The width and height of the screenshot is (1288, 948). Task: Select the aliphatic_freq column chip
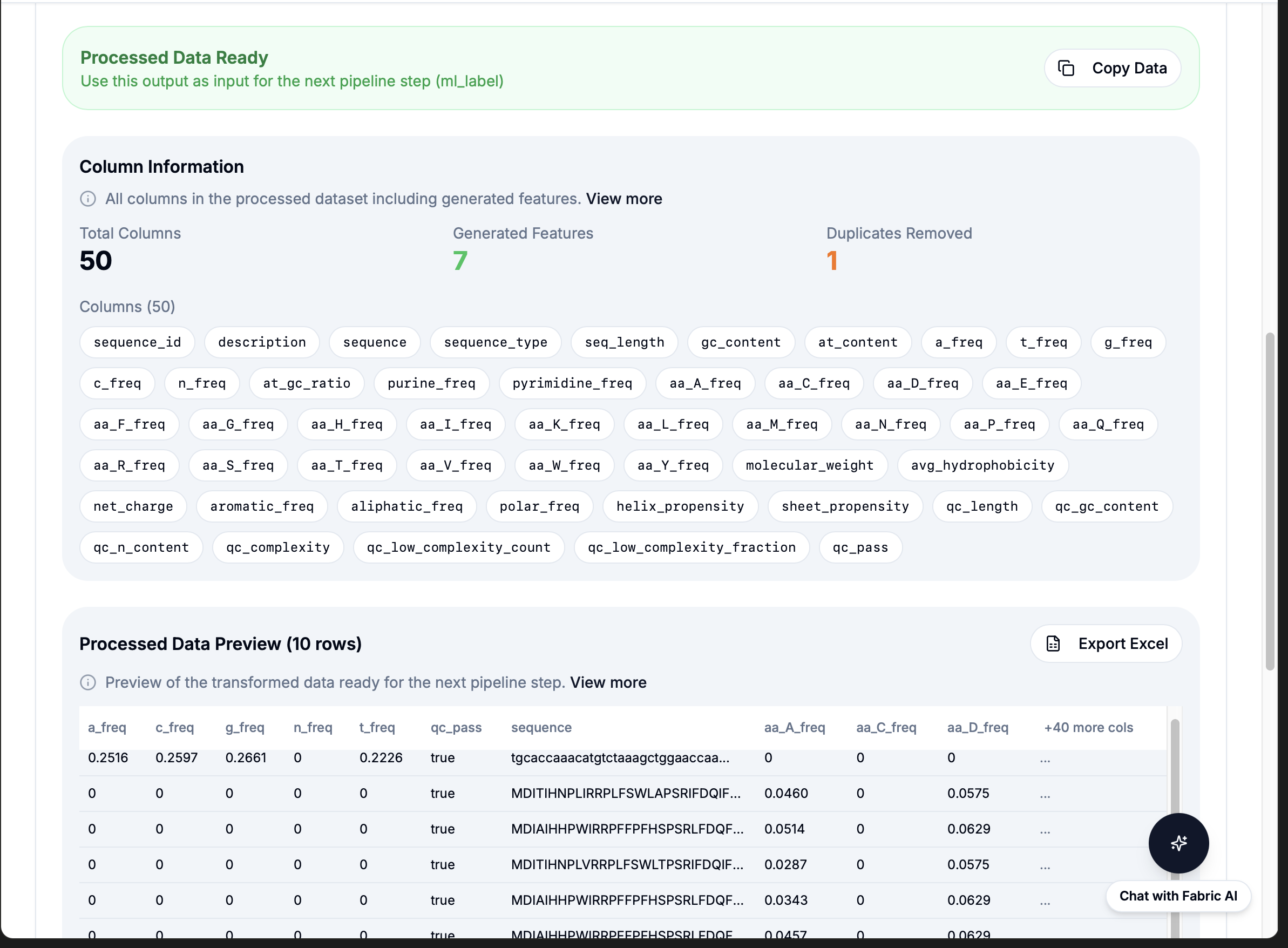click(x=406, y=506)
